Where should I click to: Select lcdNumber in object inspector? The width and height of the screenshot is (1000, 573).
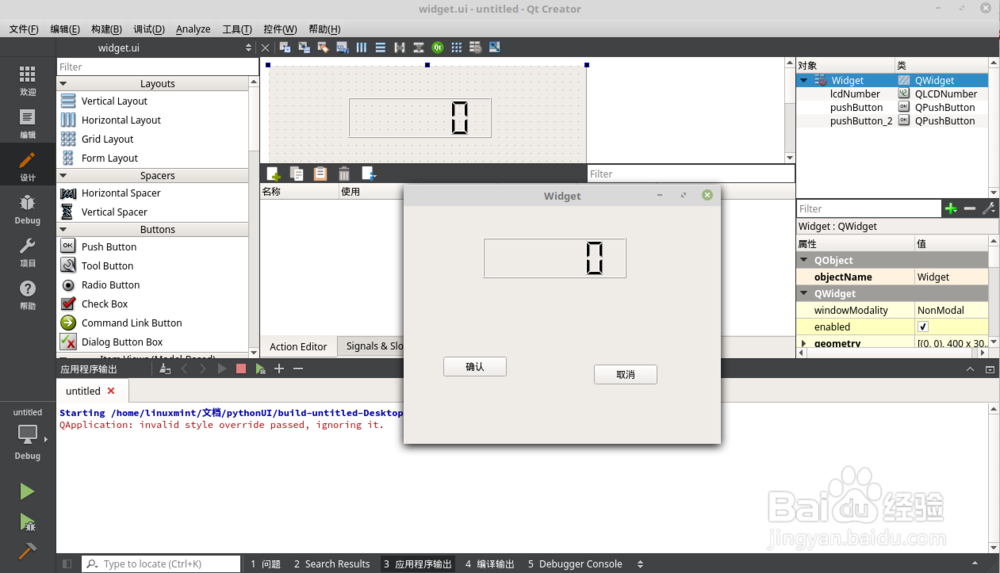click(855, 94)
